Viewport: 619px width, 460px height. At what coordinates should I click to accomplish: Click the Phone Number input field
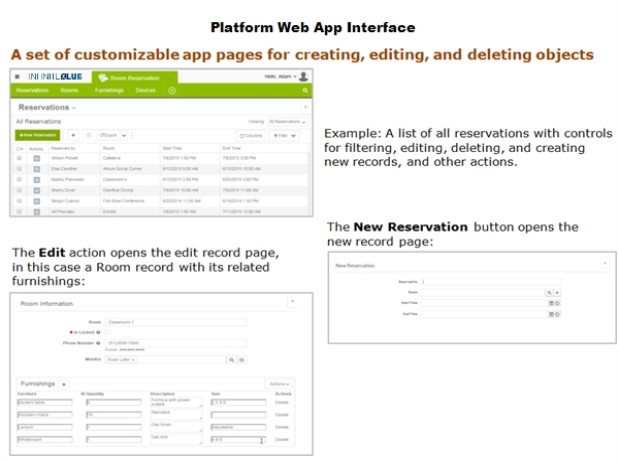[x=175, y=342]
